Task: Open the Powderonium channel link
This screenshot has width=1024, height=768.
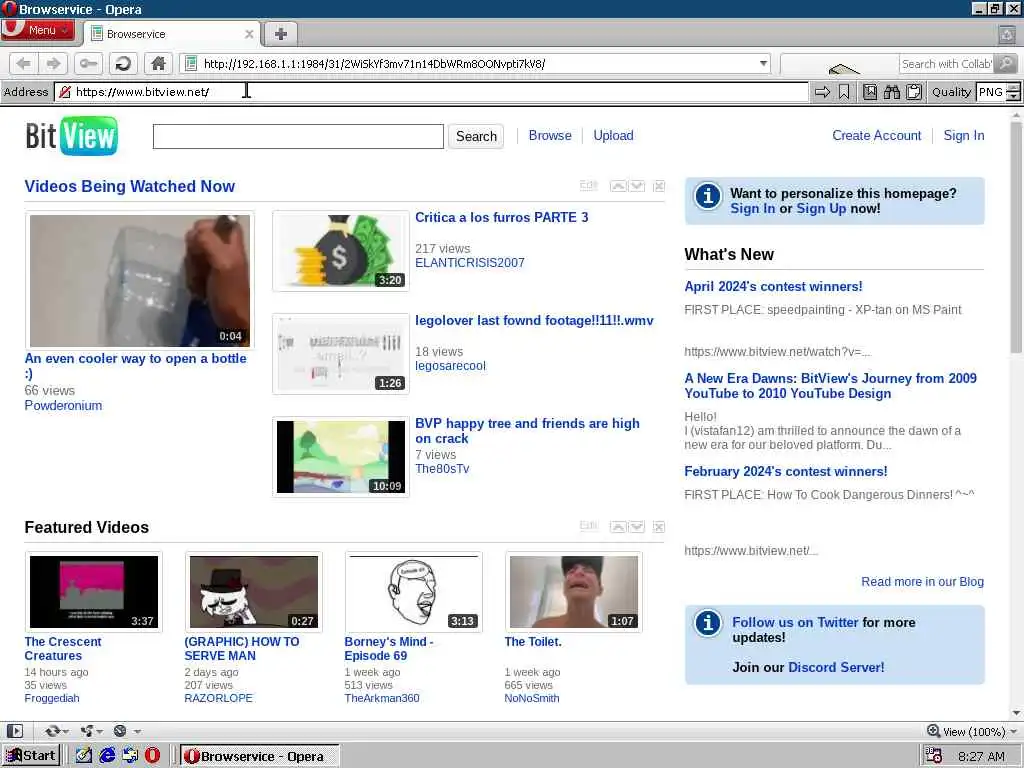Action: coord(63,405)
